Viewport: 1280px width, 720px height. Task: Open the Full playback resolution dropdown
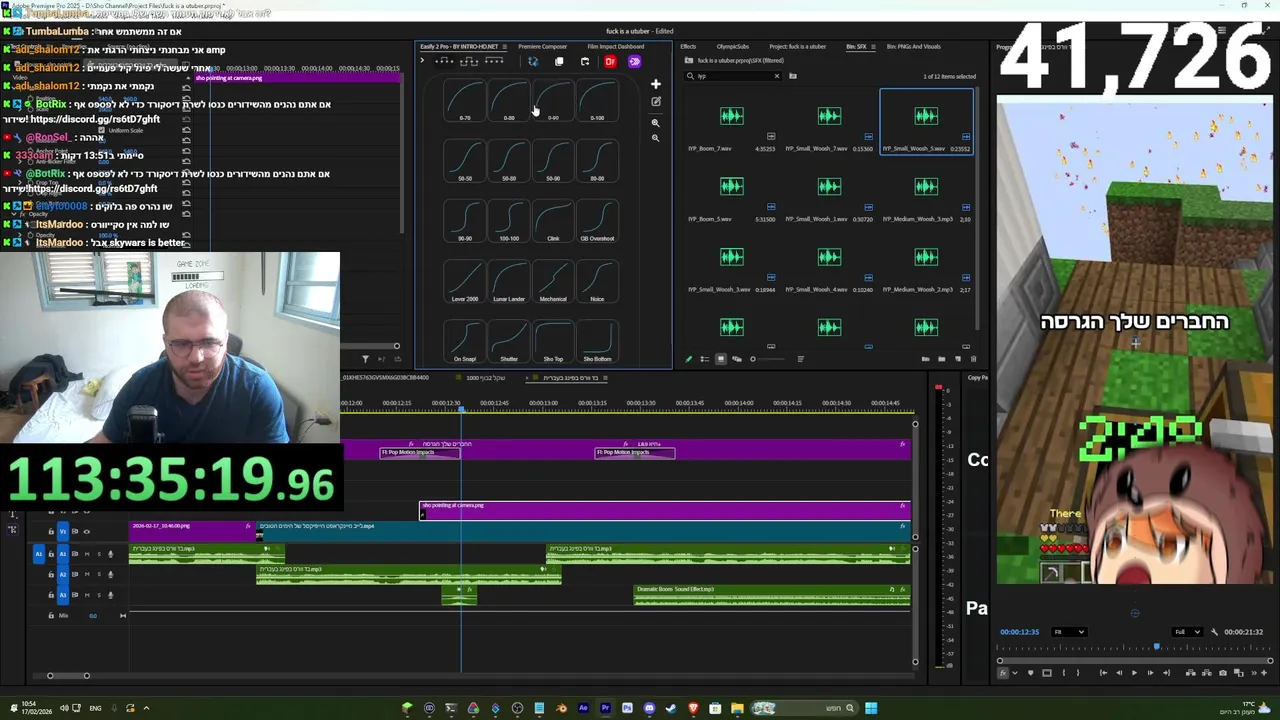tap(1187, 632)
